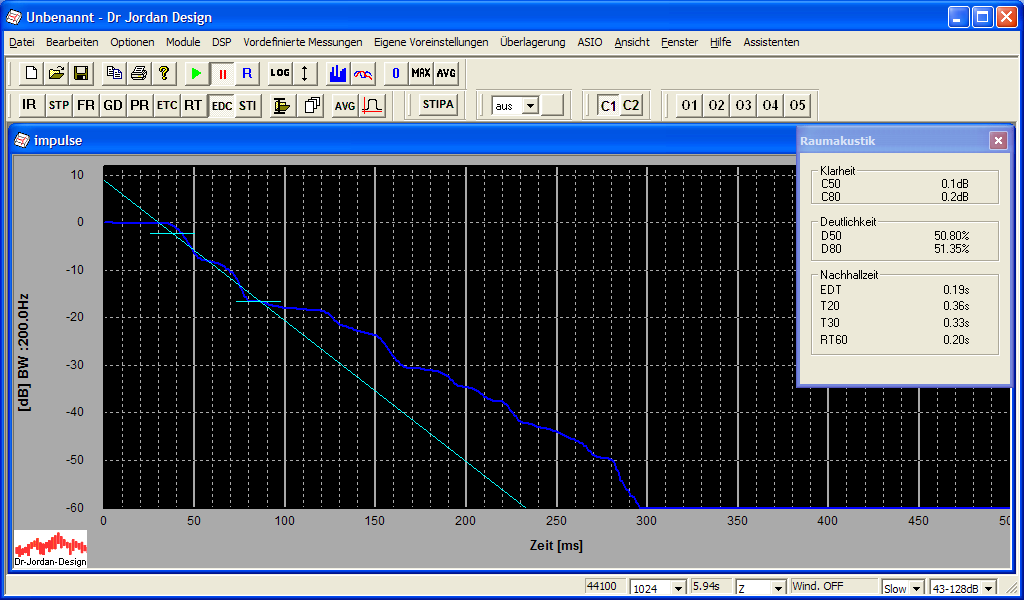Open the Überlagerung menu
Screen dimensions: 1024x600
pos(532,42)
